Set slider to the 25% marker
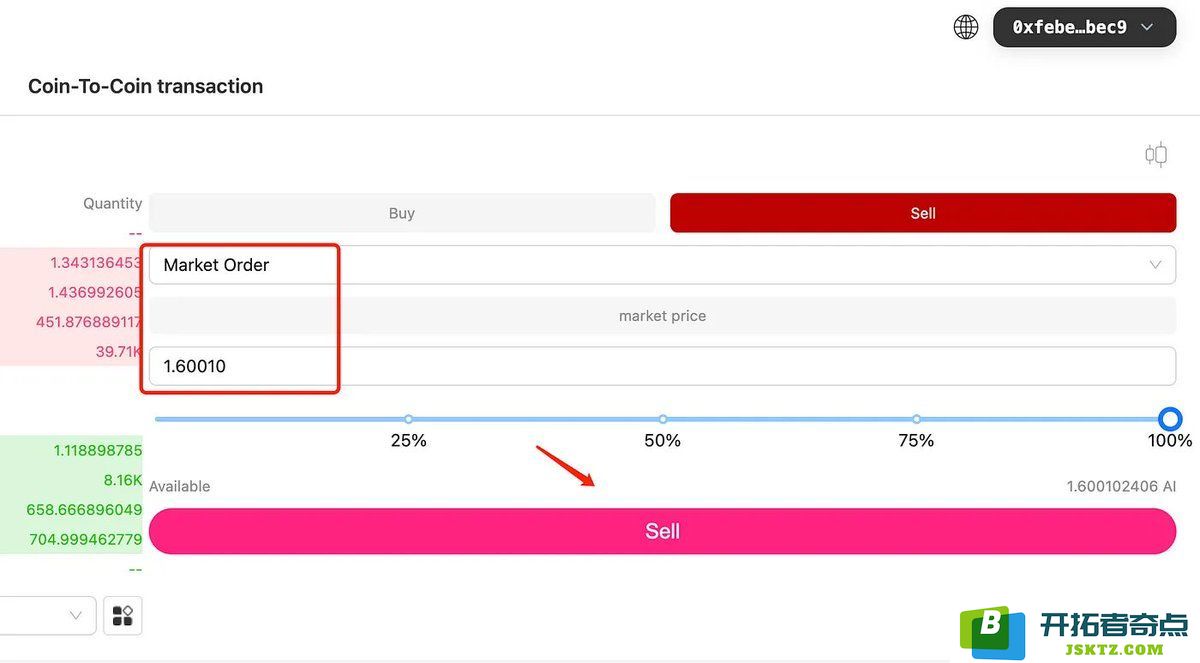The image size is (1200, 663). [408, 419]
